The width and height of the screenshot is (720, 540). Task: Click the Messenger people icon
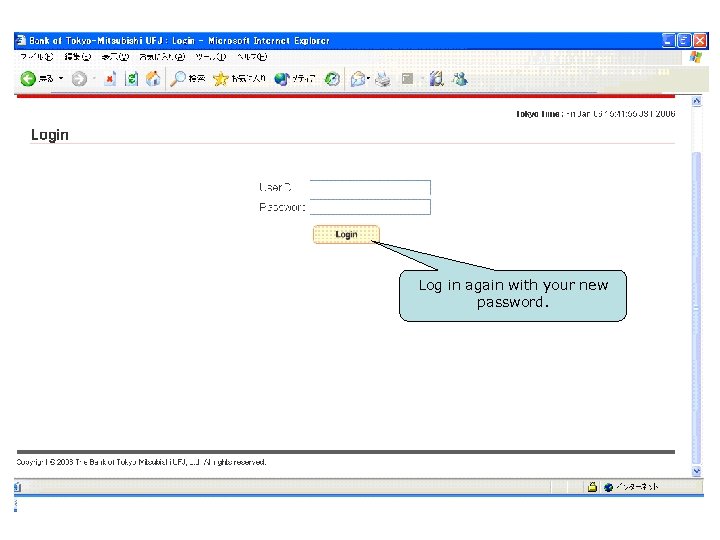click(460, 79)
